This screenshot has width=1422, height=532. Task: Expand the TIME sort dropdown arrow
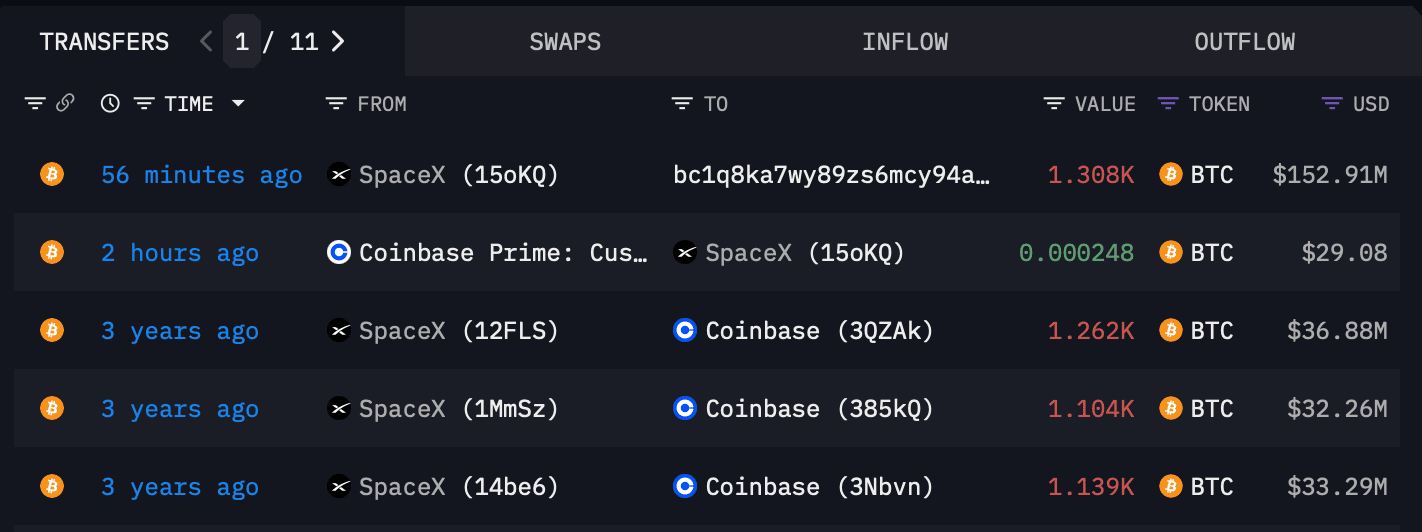point(238,104)
